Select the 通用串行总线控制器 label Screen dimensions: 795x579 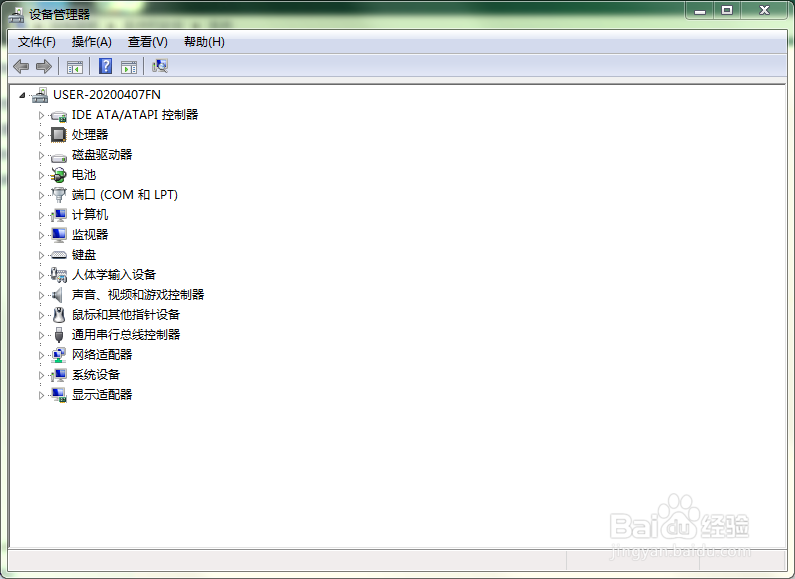click(126, 335)
